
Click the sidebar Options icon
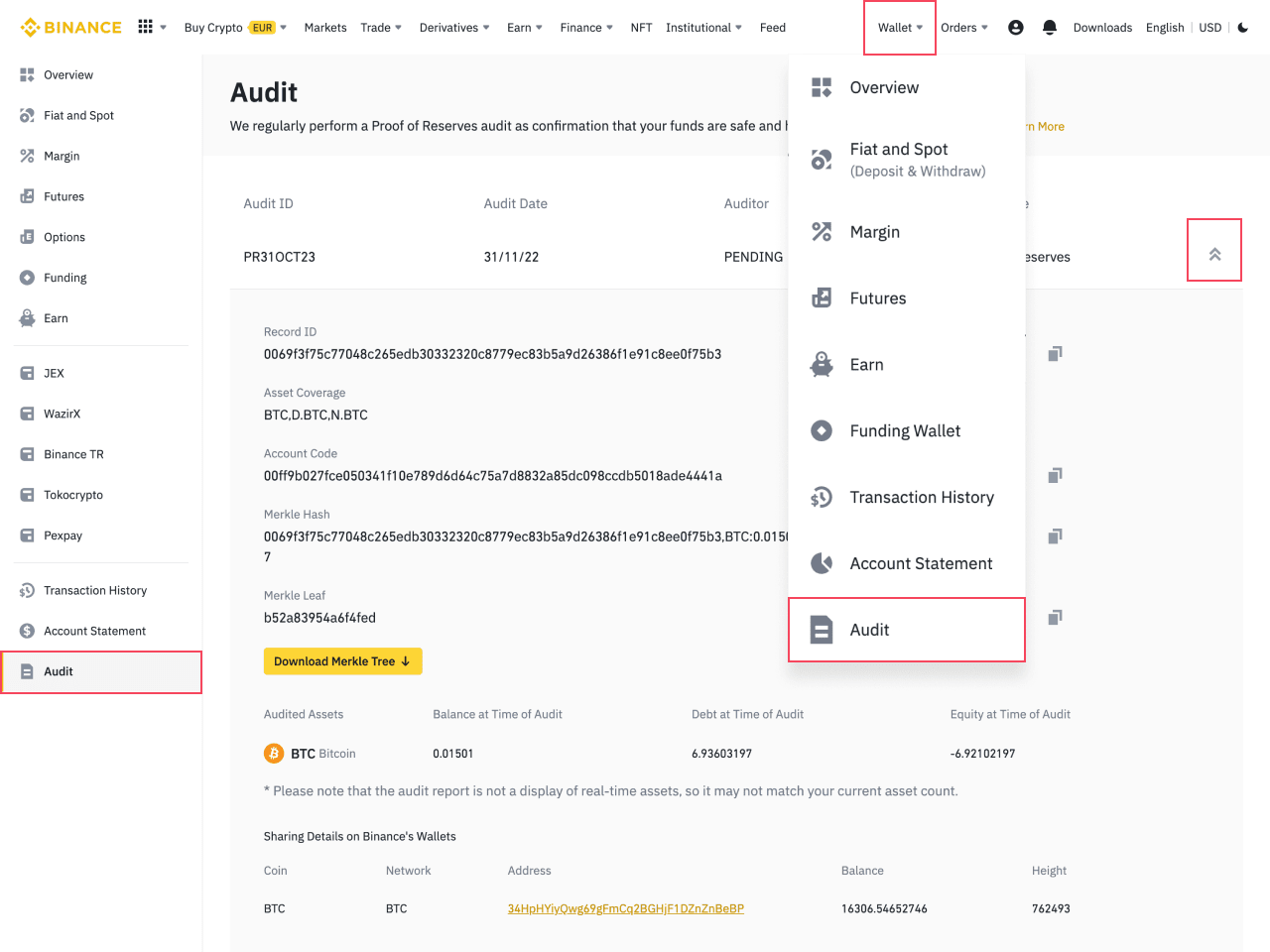[x=27, y=238]
